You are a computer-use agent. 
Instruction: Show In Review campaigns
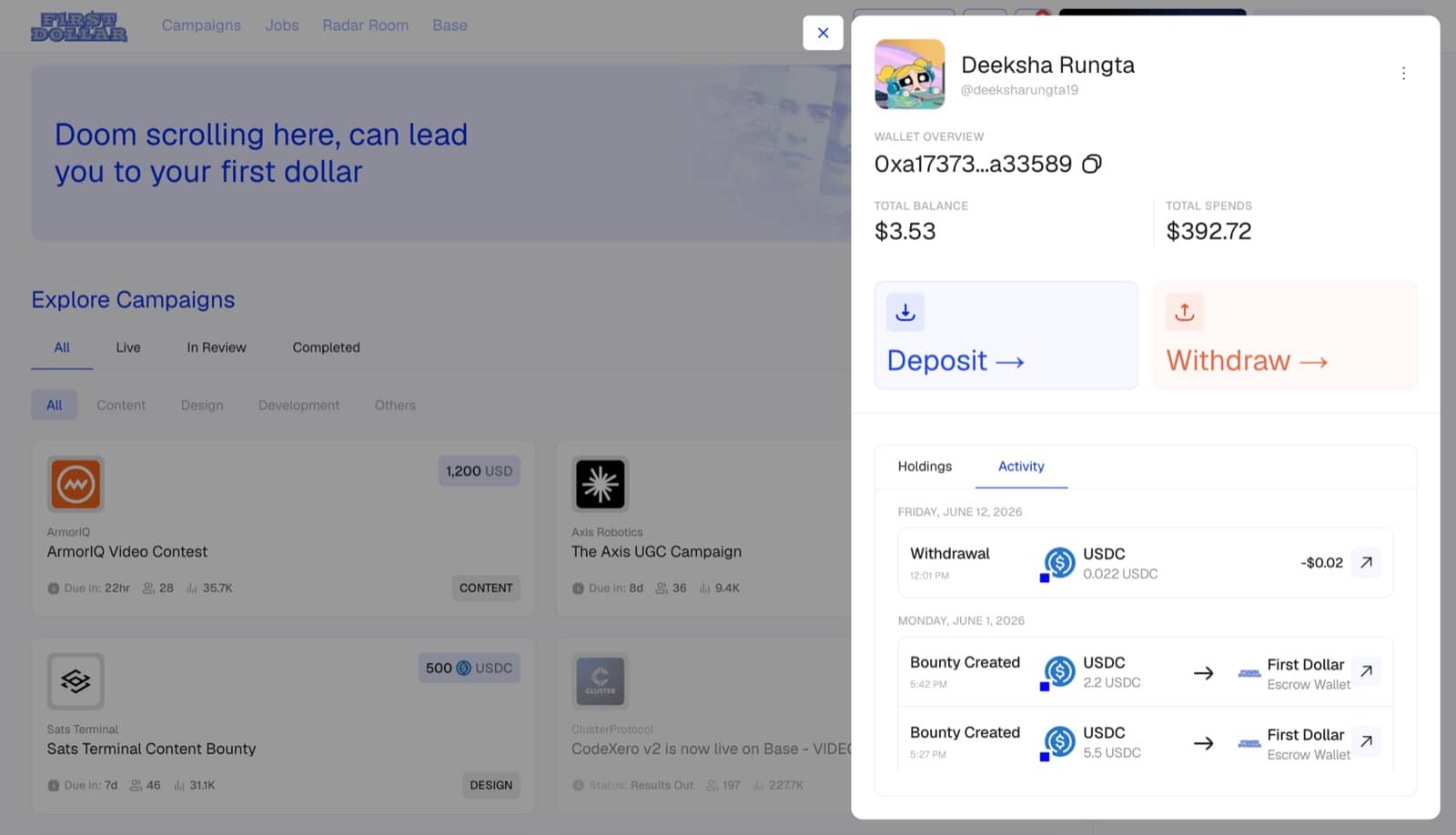217,347
